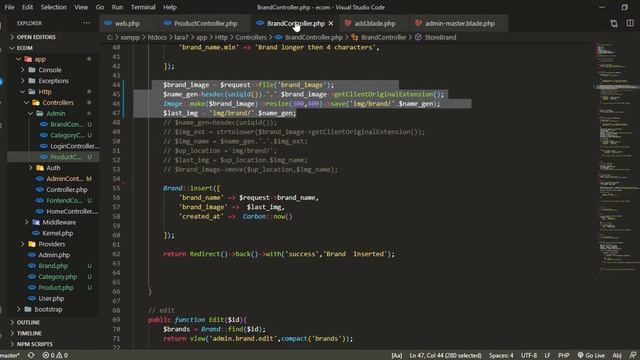This screenshot has width=640, height=360.
Task: Open the Help menu
Action: point(170,7)
